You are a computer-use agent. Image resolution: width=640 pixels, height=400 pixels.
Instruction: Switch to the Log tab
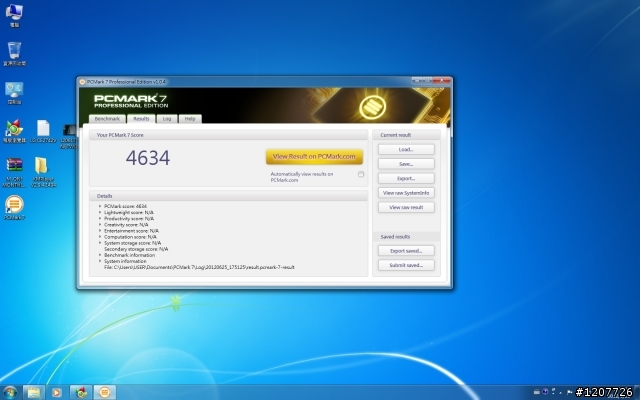[x=167, y=119]
